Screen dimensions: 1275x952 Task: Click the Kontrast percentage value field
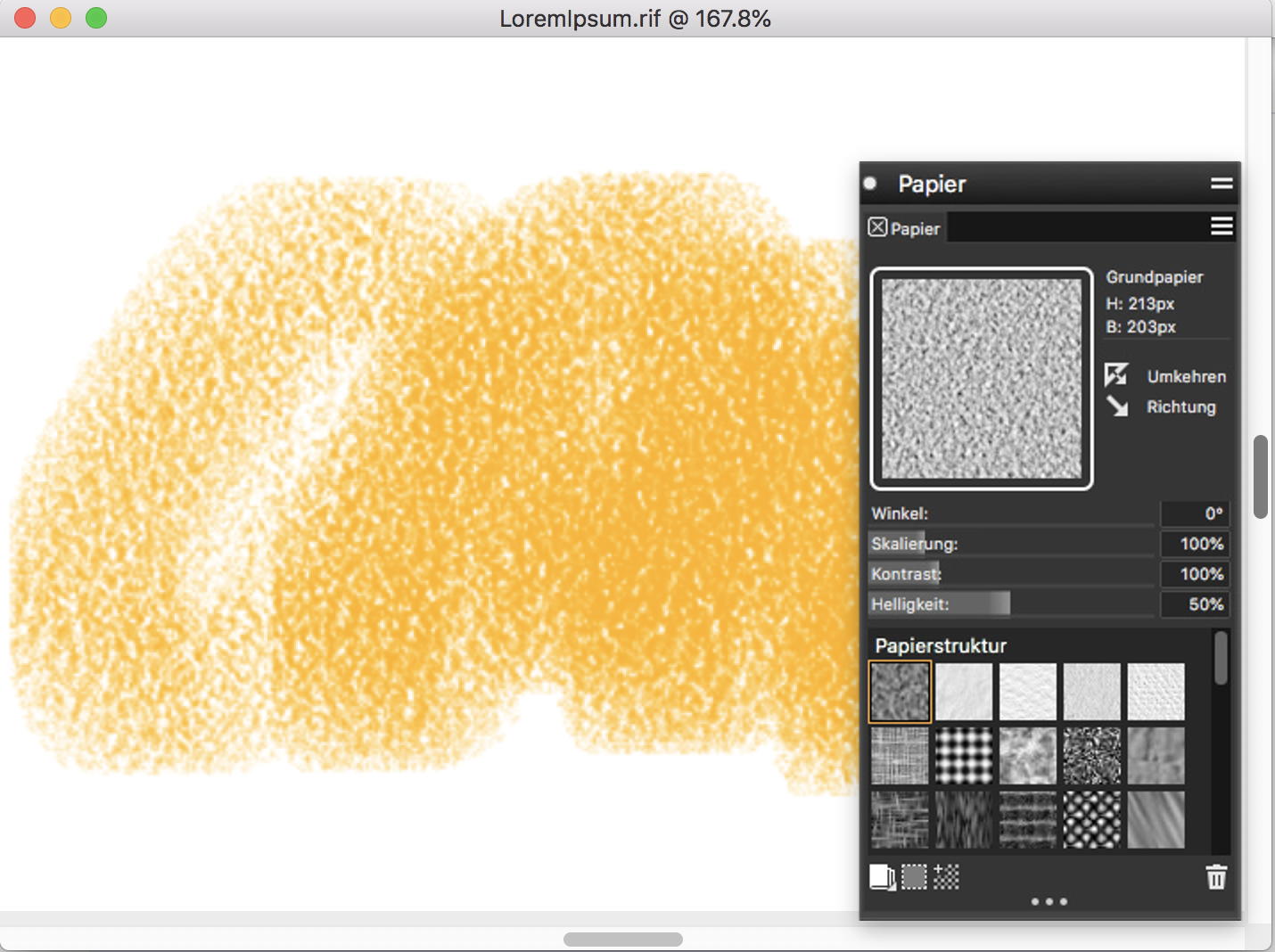click(1195, 574)
